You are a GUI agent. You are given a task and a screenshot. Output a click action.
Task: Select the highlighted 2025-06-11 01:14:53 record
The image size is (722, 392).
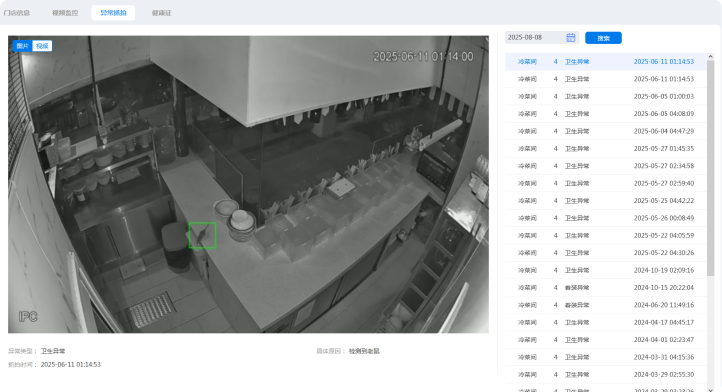coord(606,62)
